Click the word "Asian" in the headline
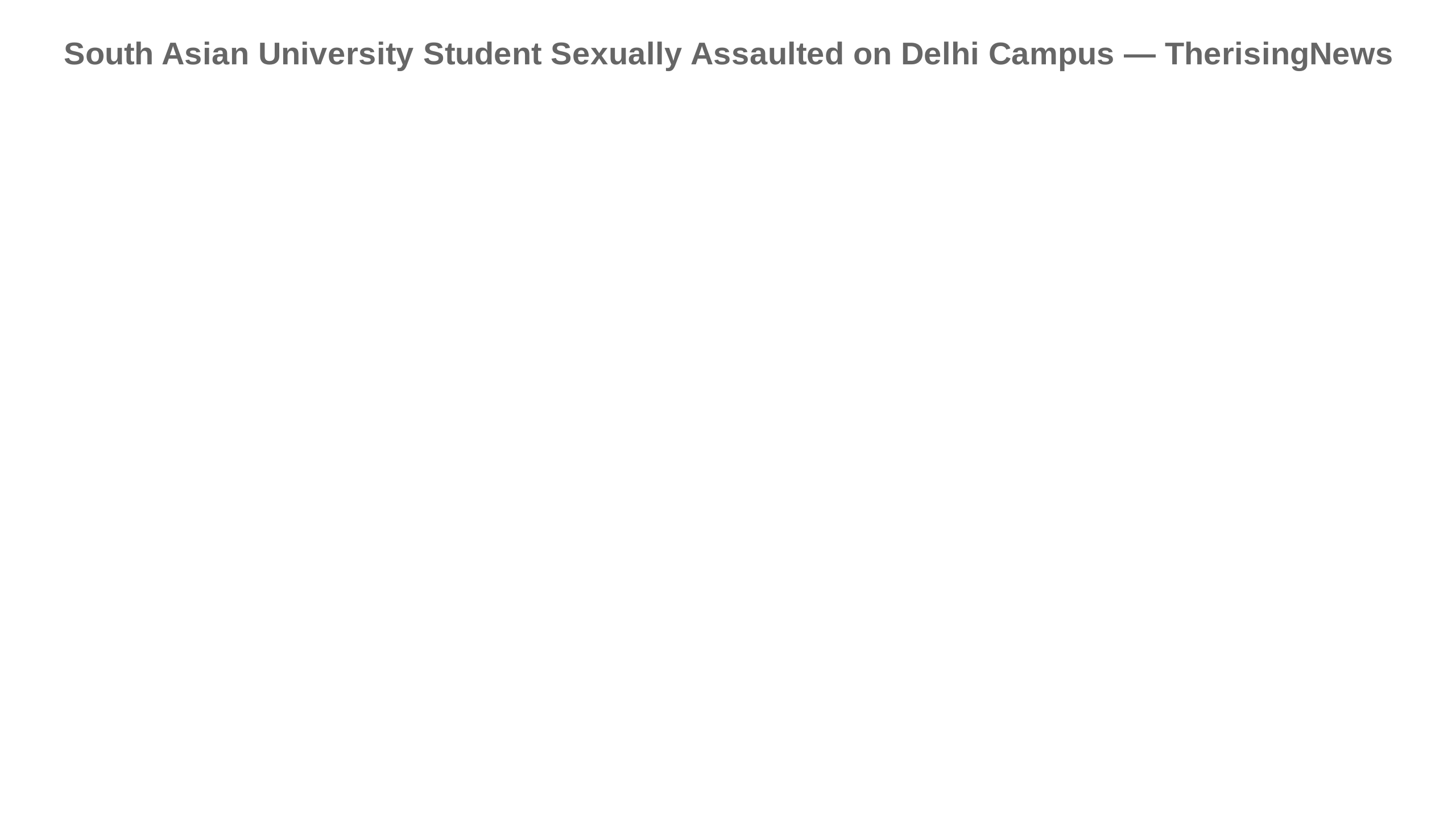1456x819 pixels. (x=205, y=54)
